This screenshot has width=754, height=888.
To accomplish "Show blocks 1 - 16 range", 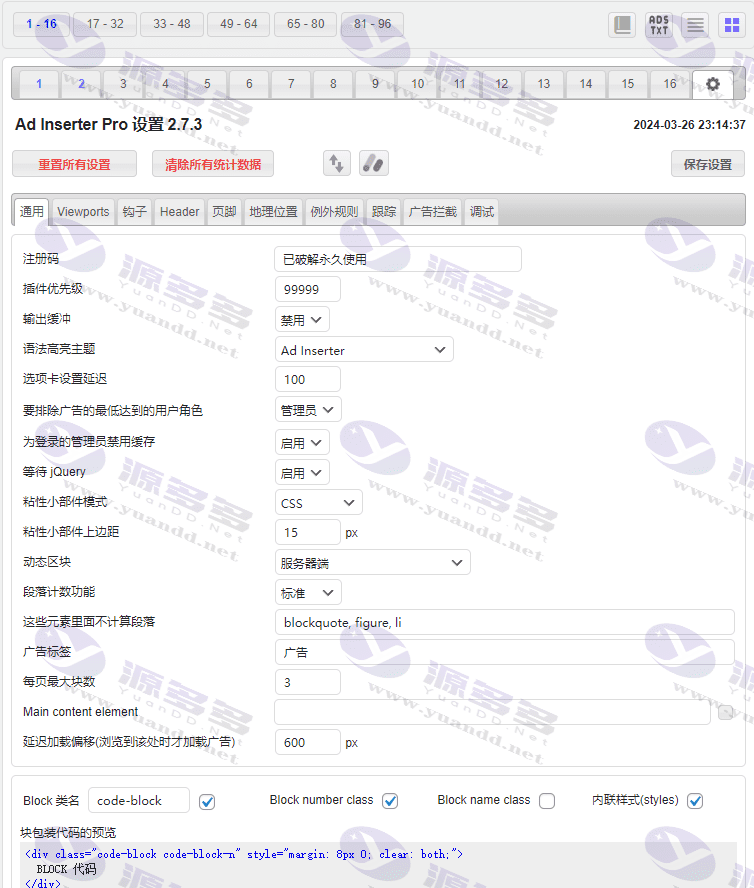I will [41, 24].
